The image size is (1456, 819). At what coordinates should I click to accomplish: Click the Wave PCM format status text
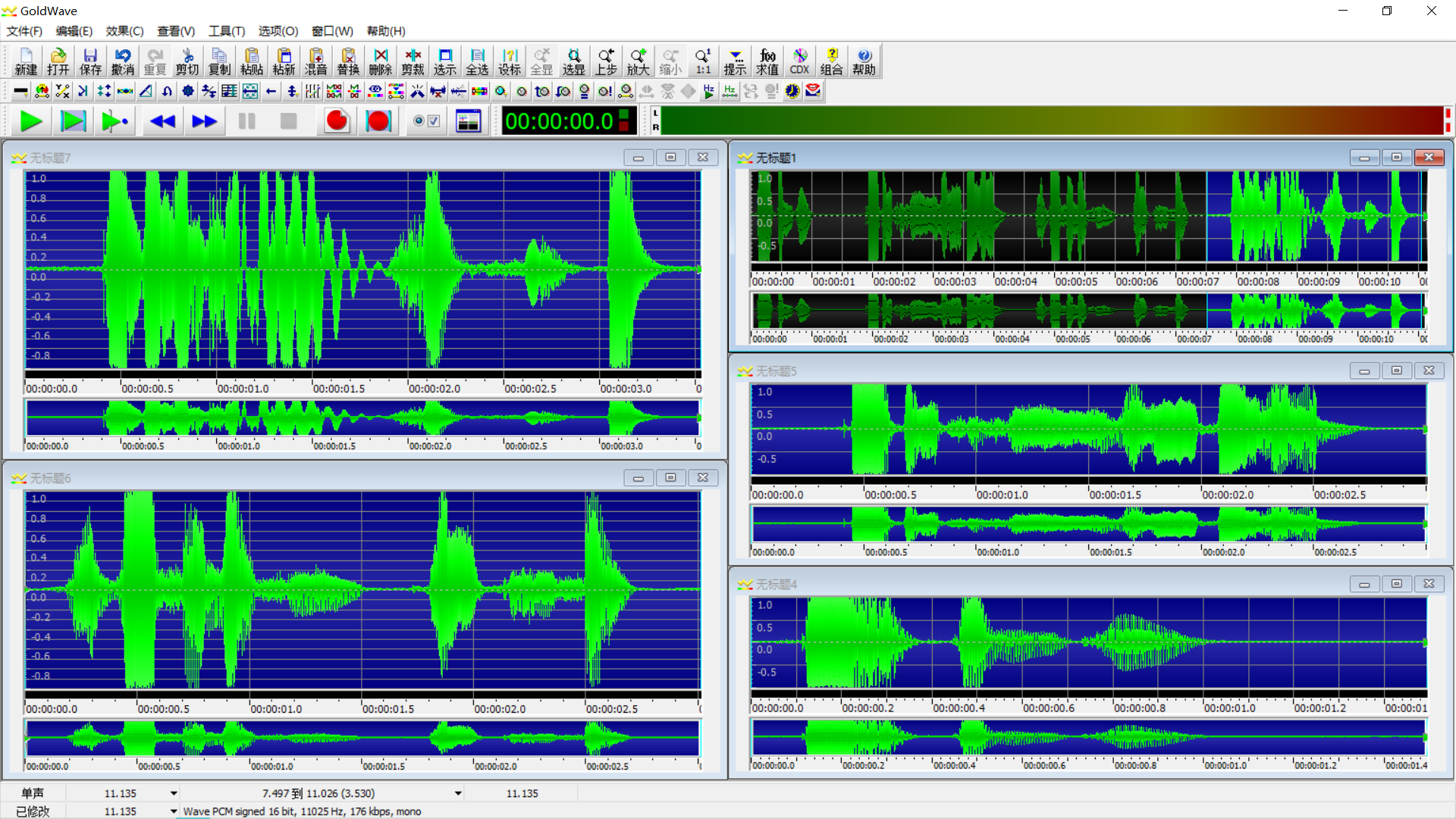click(302, 811)
